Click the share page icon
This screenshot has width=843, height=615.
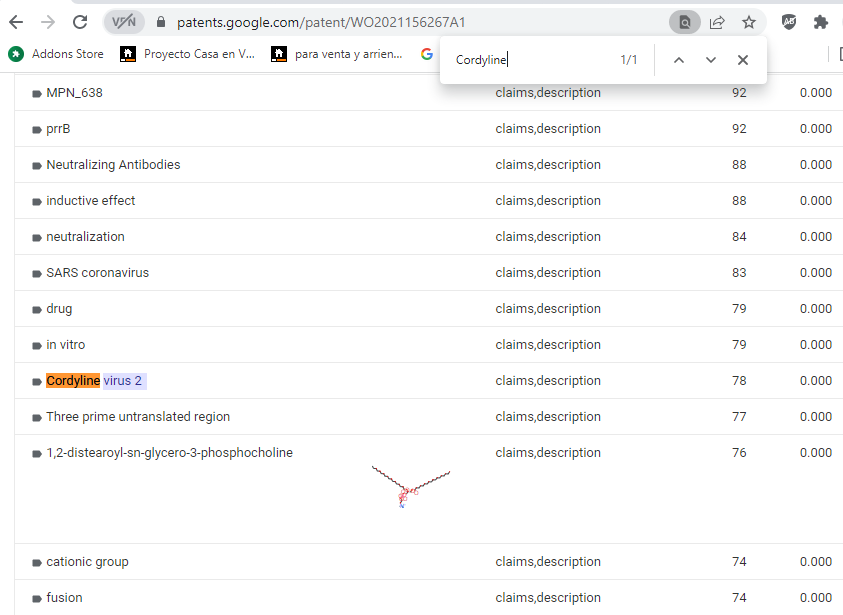717,22
